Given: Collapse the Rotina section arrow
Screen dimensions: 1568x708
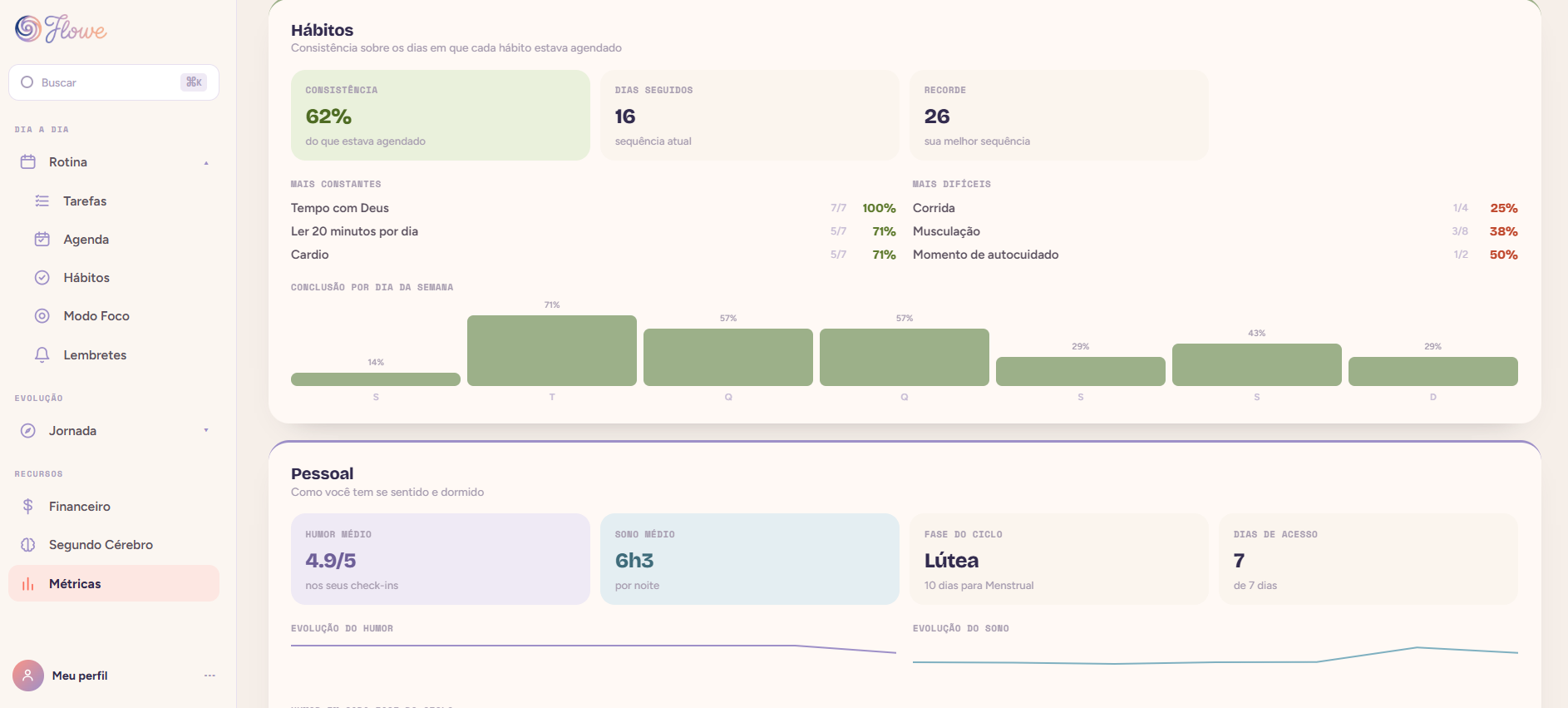Looking at the screenshot, I should [x=206, y=163].
